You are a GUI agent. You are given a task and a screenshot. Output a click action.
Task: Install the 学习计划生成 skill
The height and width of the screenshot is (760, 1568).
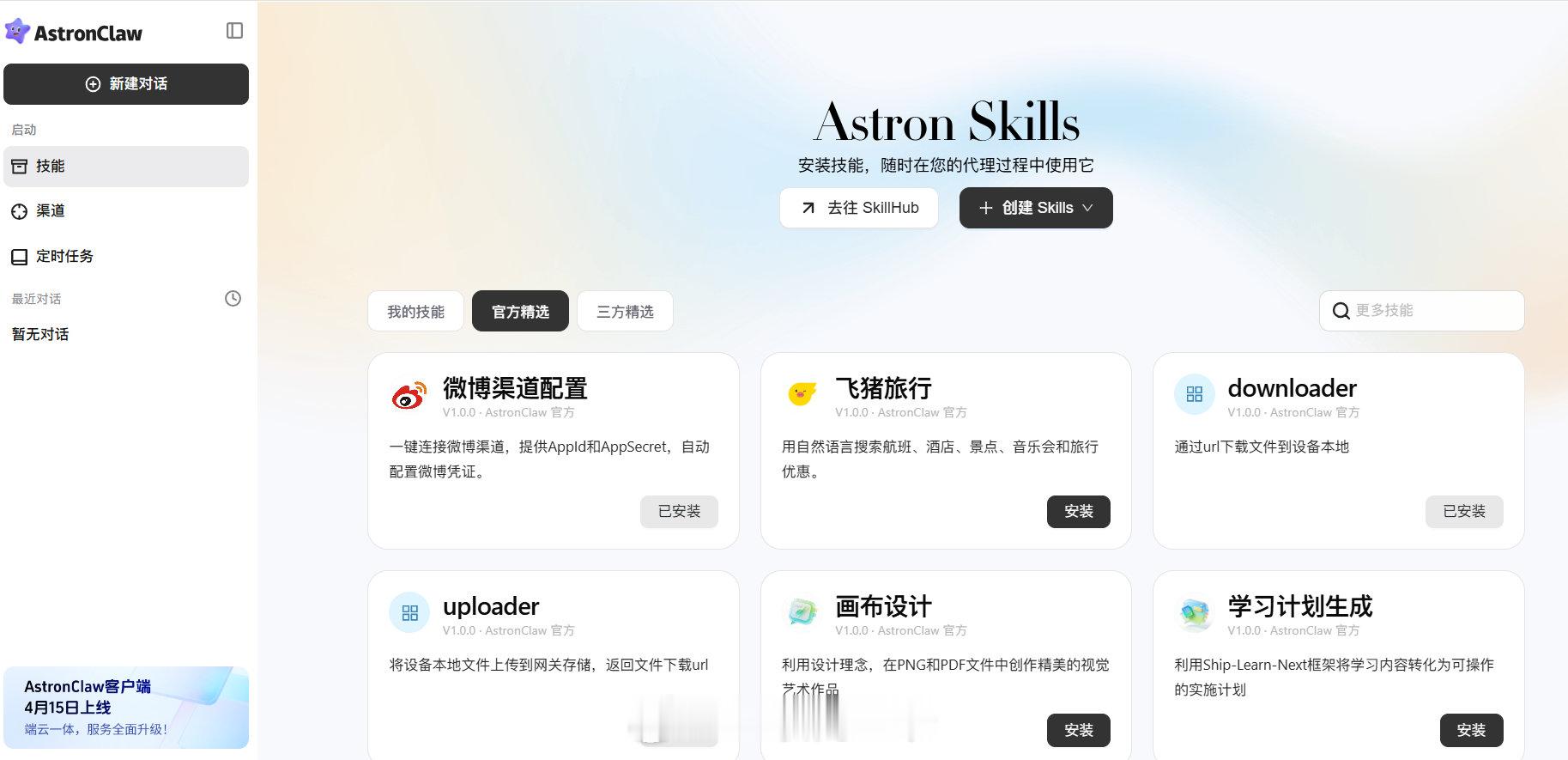(x=1471, y=730)
